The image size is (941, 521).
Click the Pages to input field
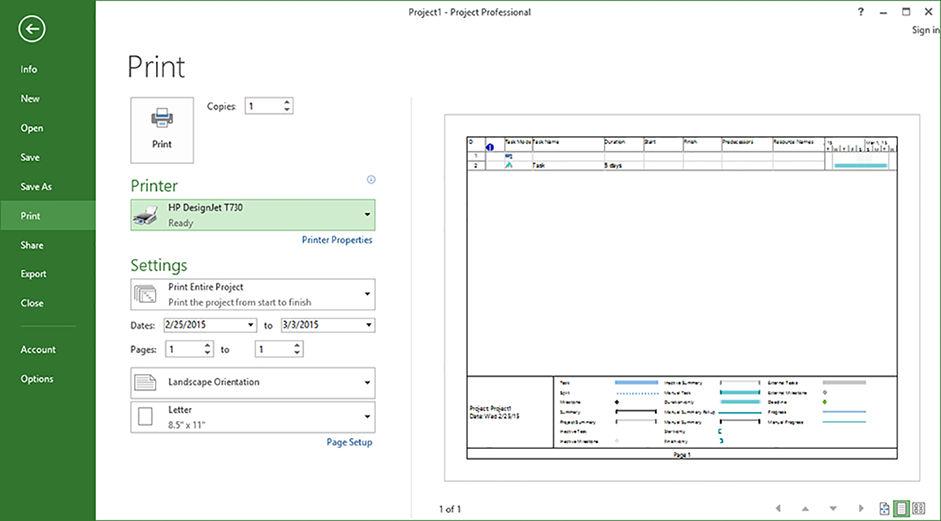[x=274, y=349]
